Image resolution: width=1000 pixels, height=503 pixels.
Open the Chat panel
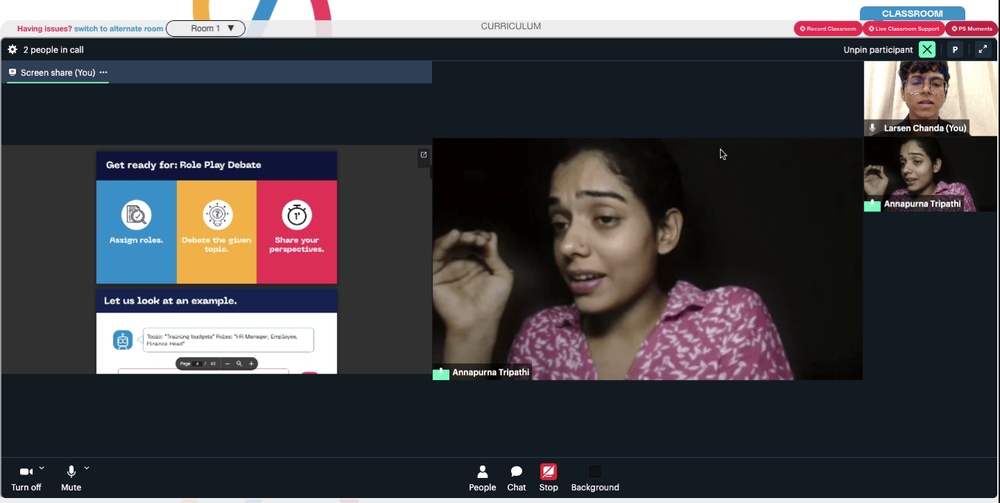(x=517, y=478)
